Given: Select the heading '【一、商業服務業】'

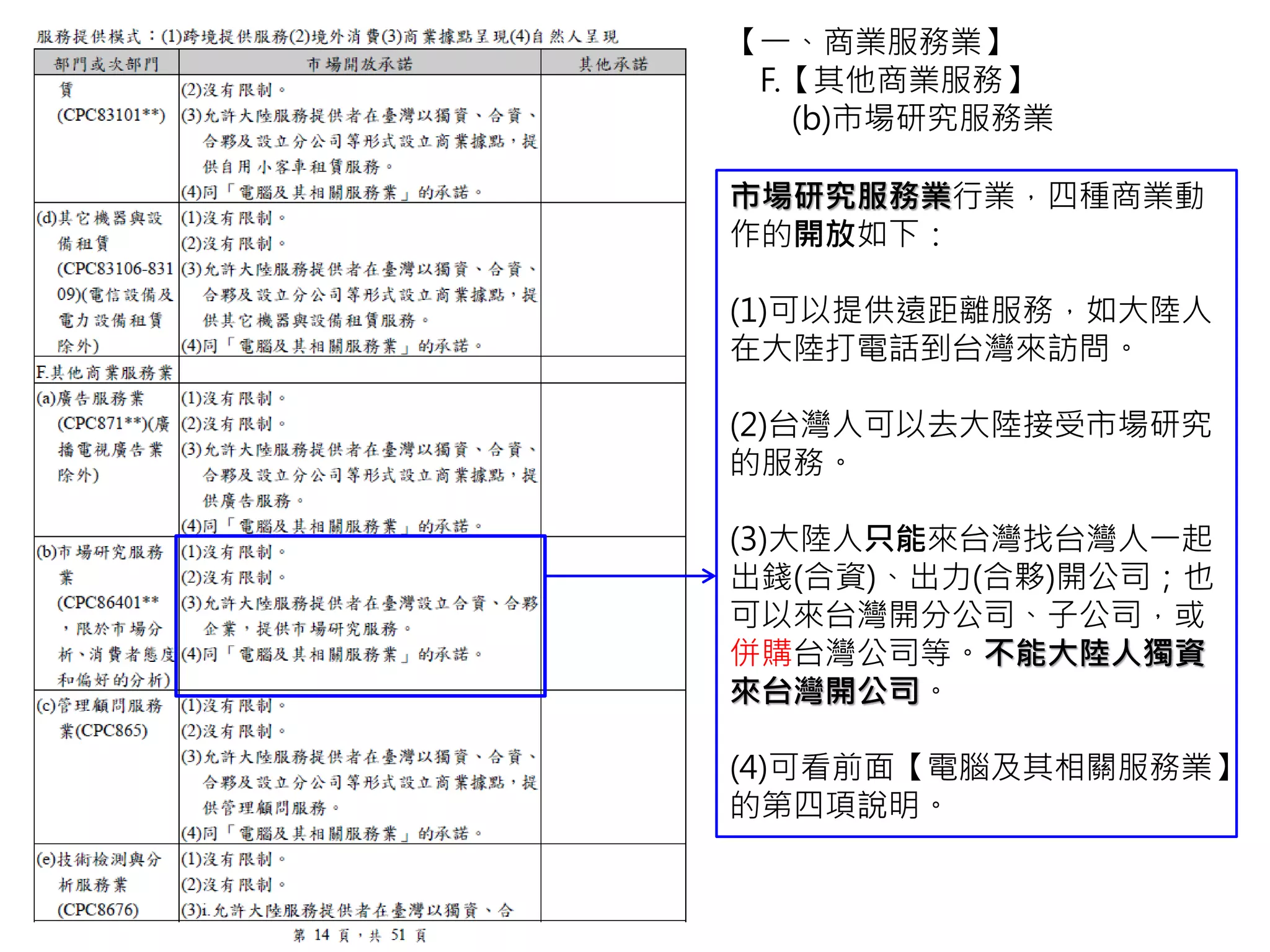Looking at the screenshot, I should click(871, 42).
